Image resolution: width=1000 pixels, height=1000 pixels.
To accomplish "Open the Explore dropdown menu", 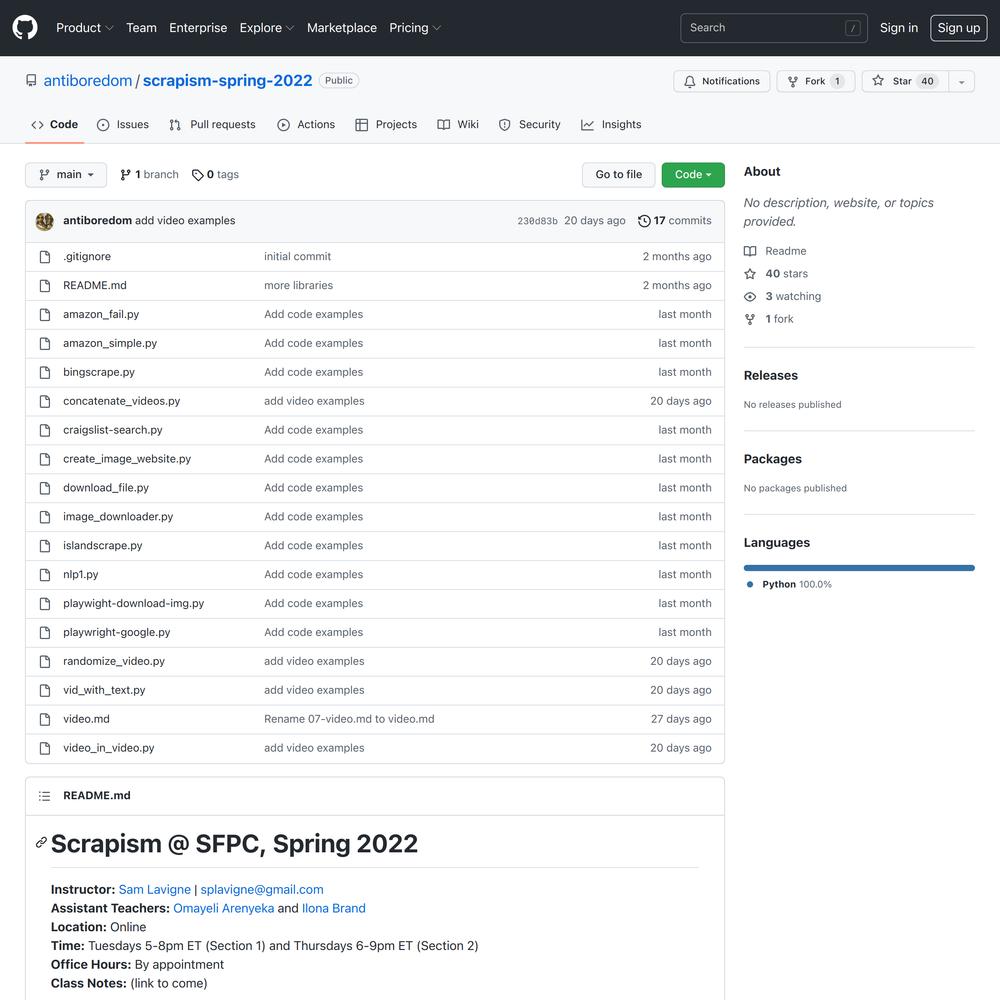I will 267,27.
